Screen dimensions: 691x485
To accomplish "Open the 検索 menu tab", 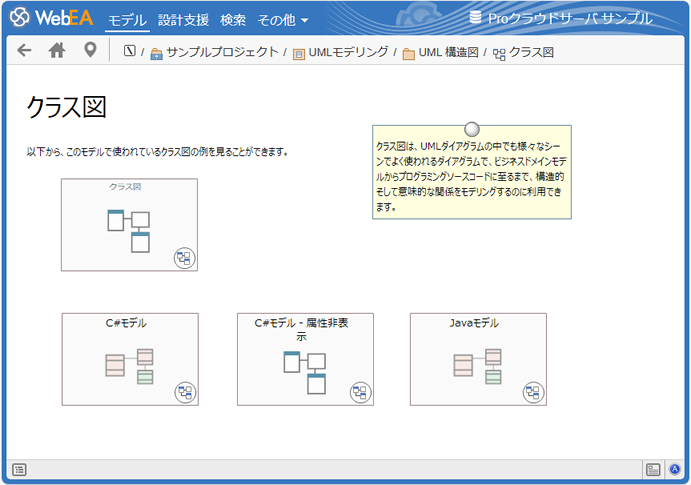I will tap(233, 20).
